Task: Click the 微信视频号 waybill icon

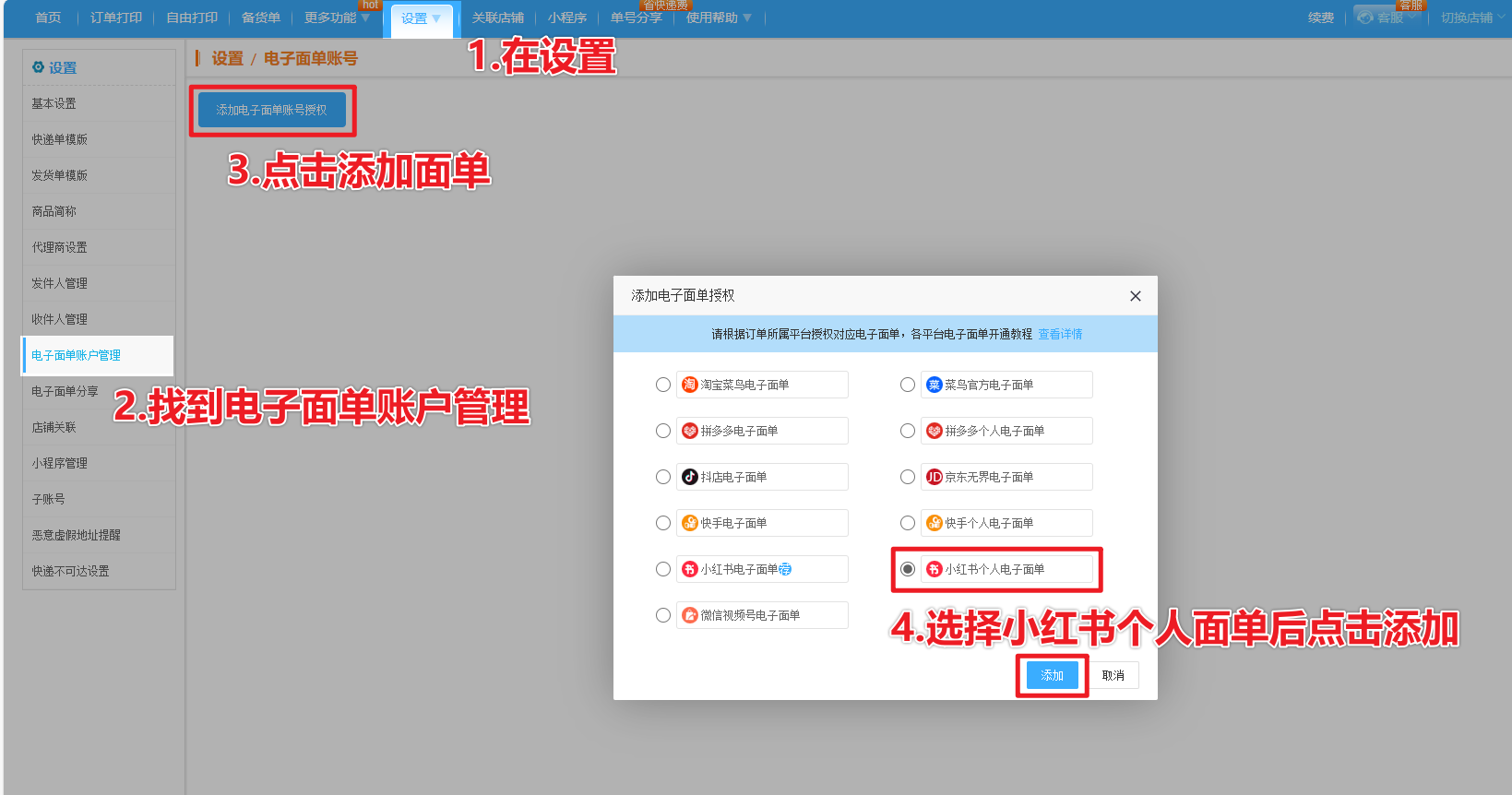Action: [x=689, y=615]
